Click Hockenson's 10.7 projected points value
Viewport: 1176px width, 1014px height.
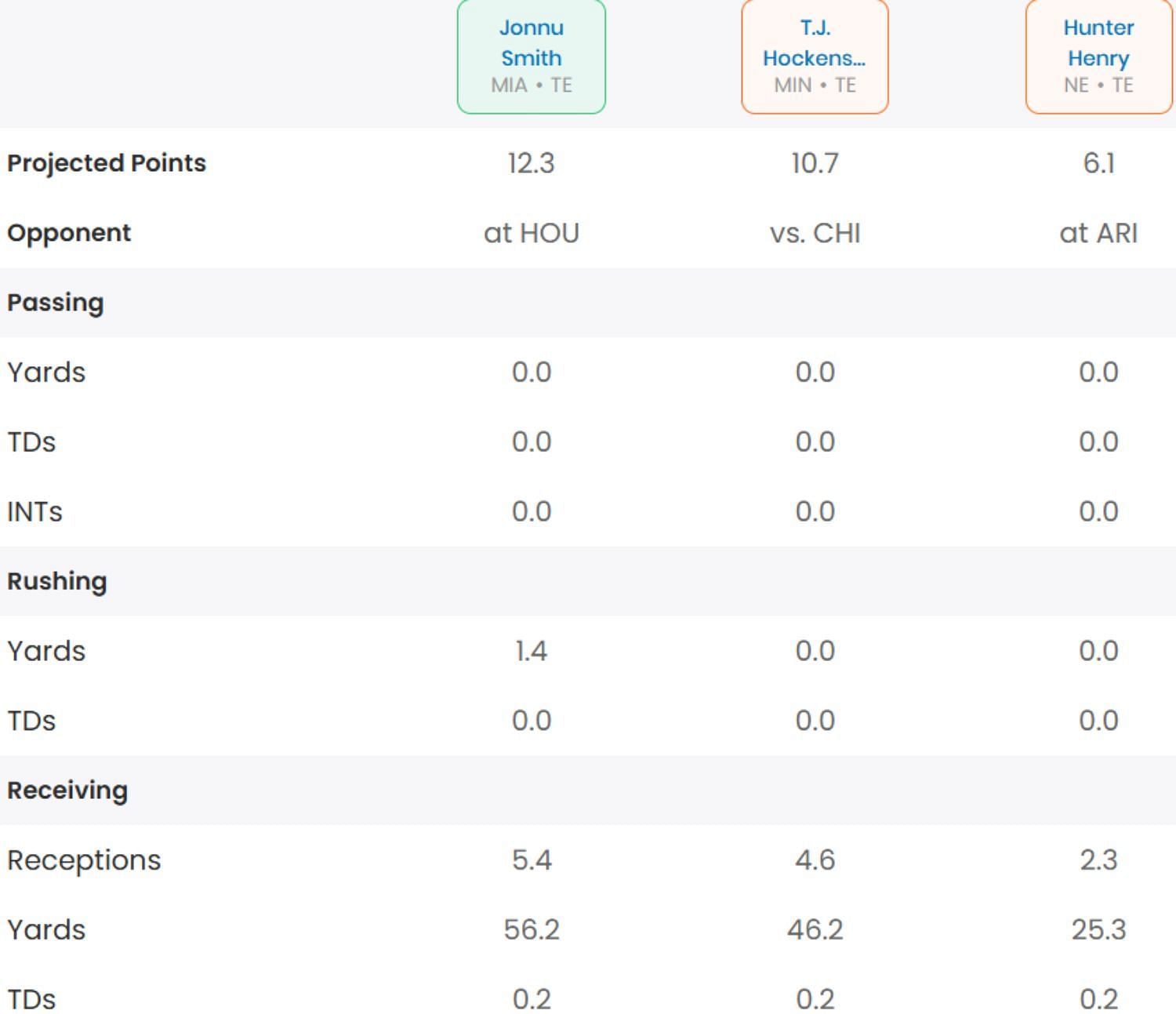[x=815, y=163]
